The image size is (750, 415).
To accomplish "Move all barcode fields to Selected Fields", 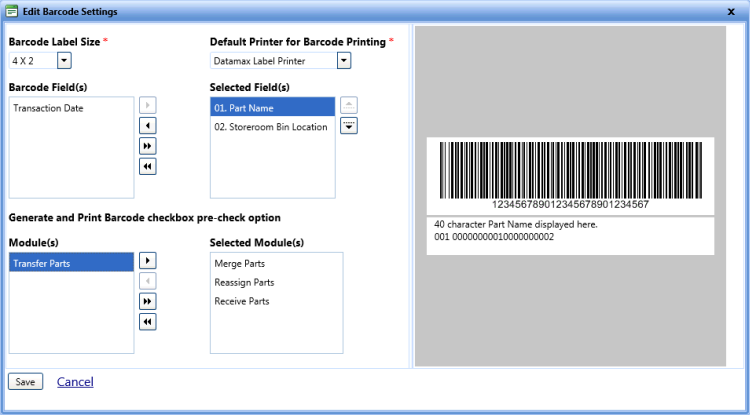I will [x=148, y=146].
